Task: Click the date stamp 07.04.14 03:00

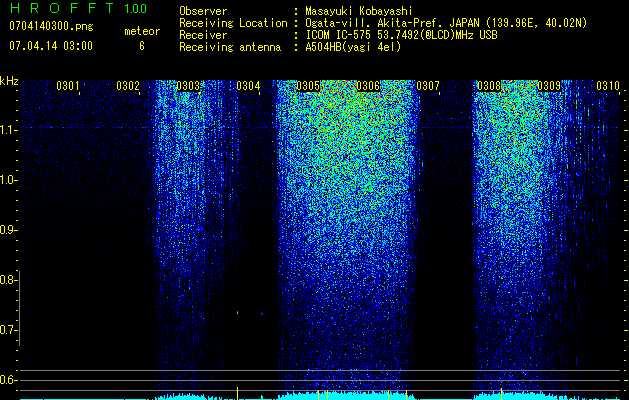Action: click(51, 45)
